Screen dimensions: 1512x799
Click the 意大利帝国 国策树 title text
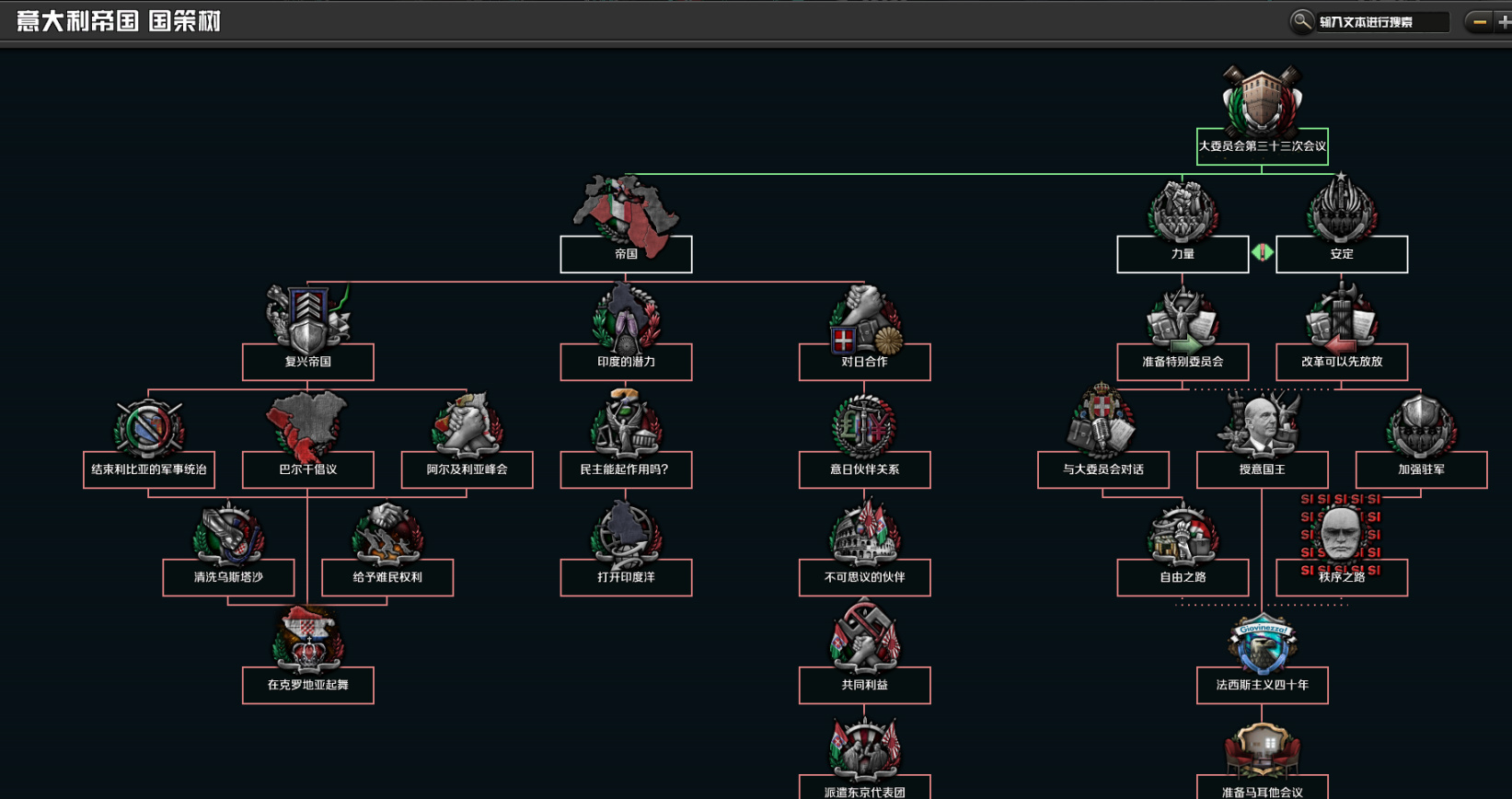[x=119, y=21]
